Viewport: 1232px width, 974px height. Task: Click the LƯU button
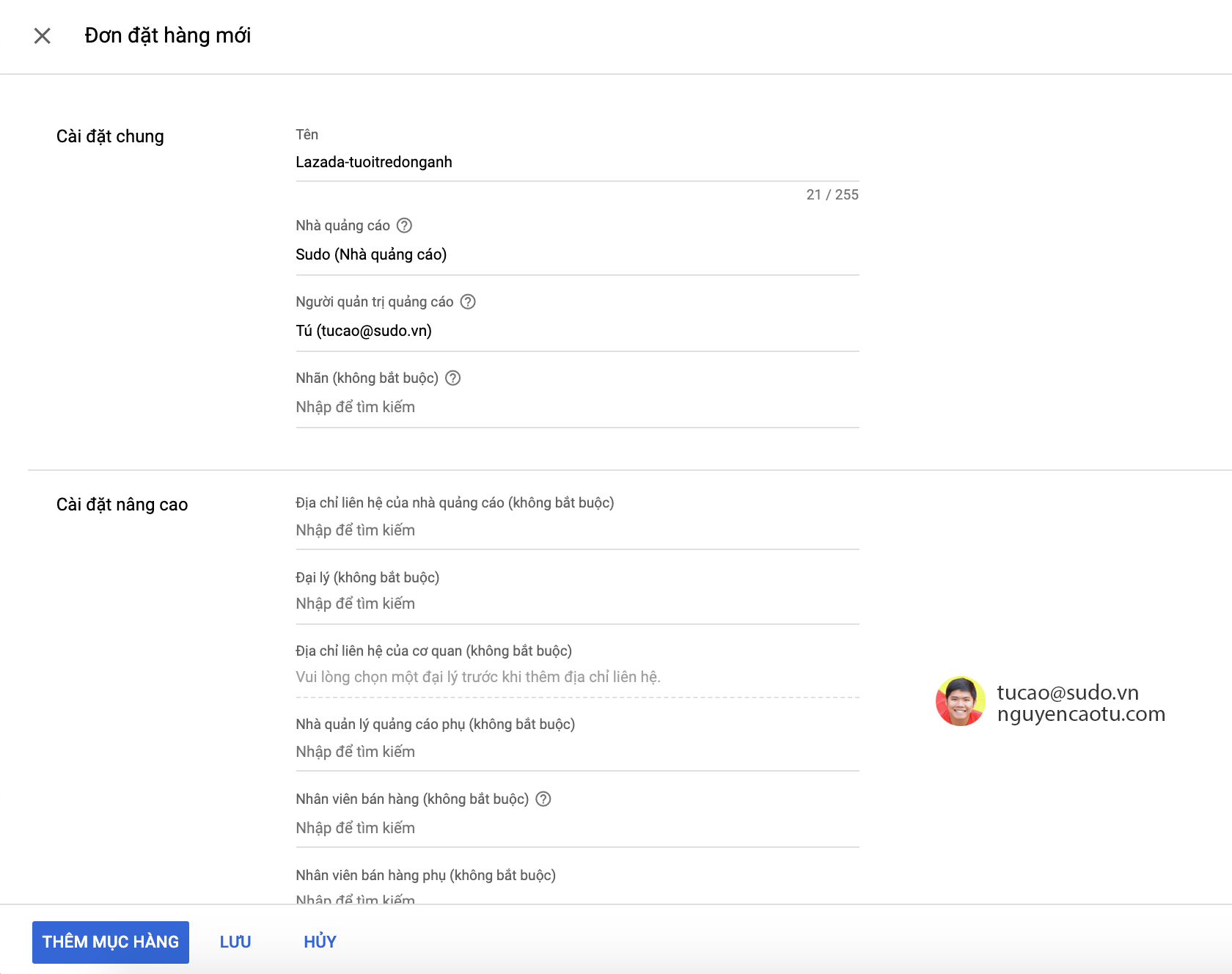coord(235,942)
